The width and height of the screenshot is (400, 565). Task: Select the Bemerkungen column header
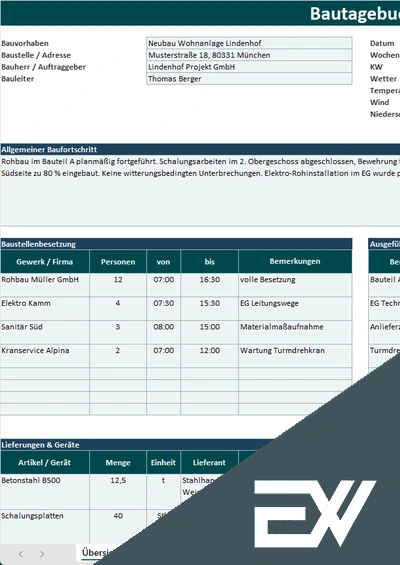(295, 262)
